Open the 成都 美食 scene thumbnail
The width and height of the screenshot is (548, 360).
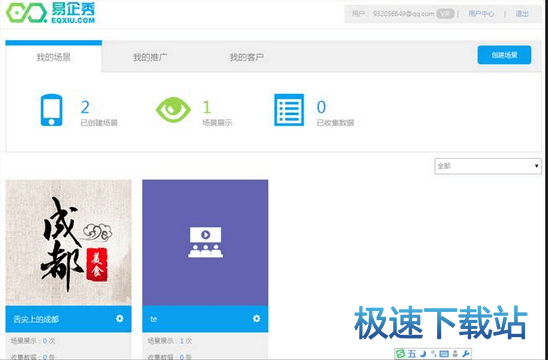pos(68,243)
